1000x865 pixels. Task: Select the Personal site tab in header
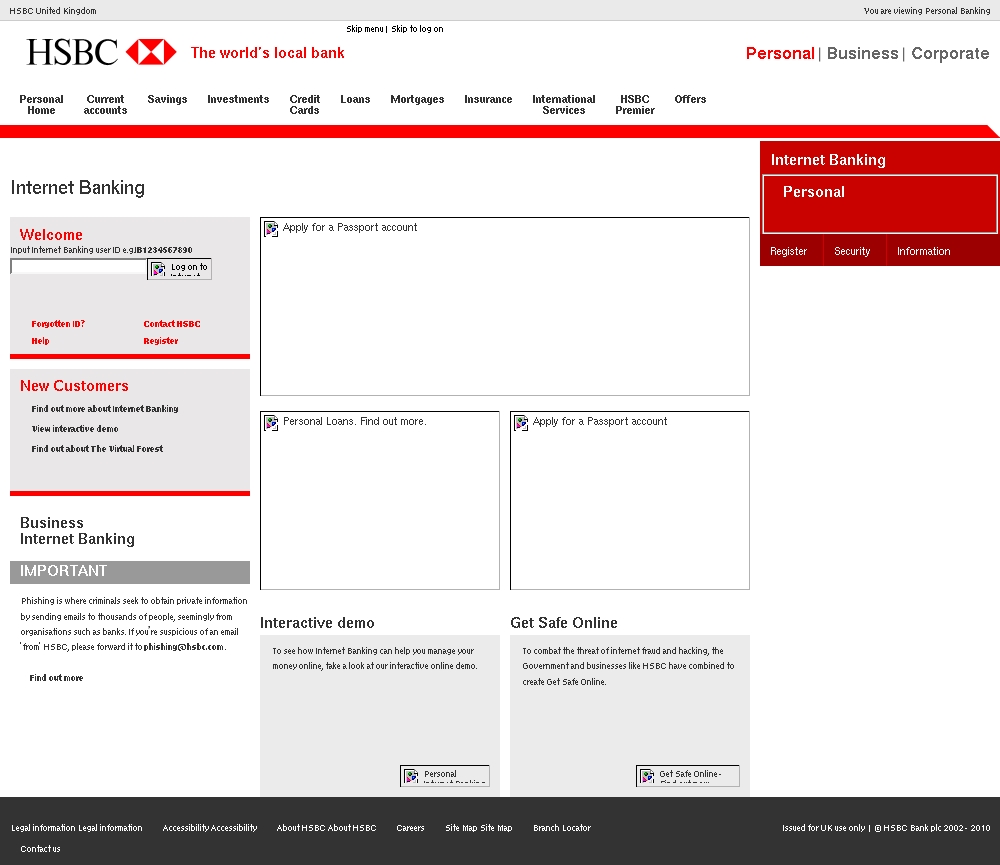(780, 54)
